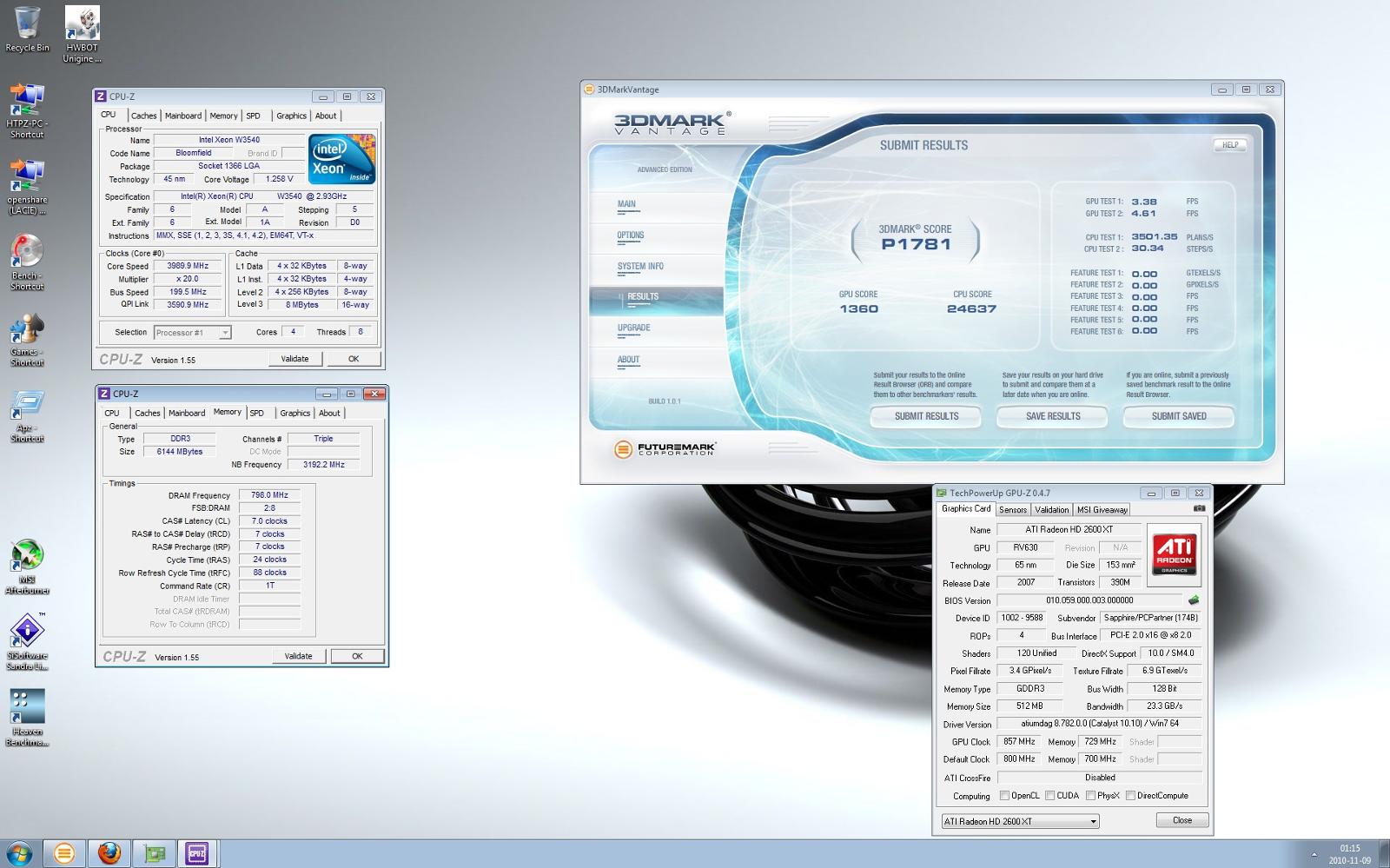The height and width of the screenshot is (868, 1390).
Task: Open Validation tab in GPU-Z
Action: [1052, 509]
